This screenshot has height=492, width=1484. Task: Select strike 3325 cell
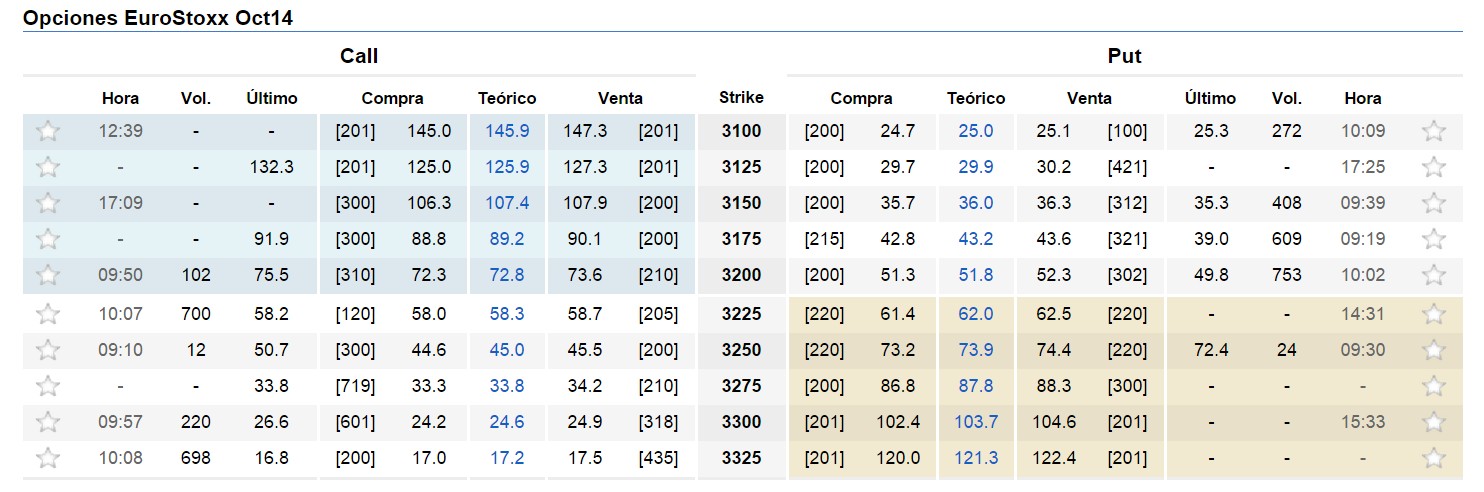[741, 458]
